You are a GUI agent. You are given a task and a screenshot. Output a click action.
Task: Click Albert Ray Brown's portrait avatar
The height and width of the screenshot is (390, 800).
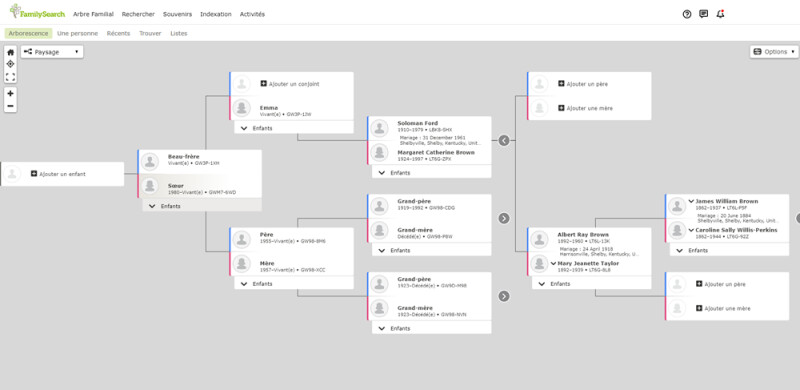[x=539, y=239]
